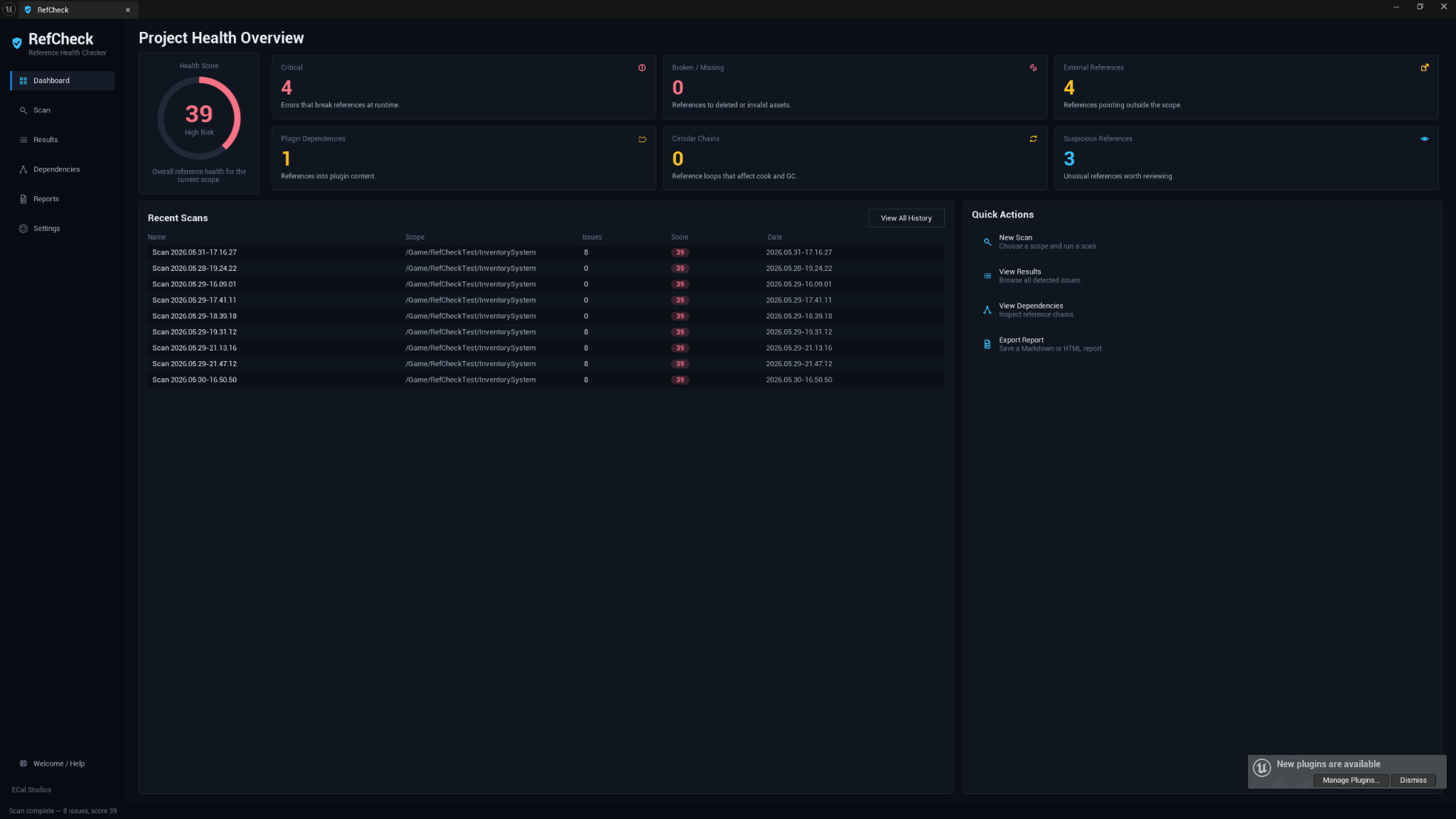This screenshot has width=1456, height=819.
Task: Click the Reports document icon in sidebar
Action: (x=23, y=199)
